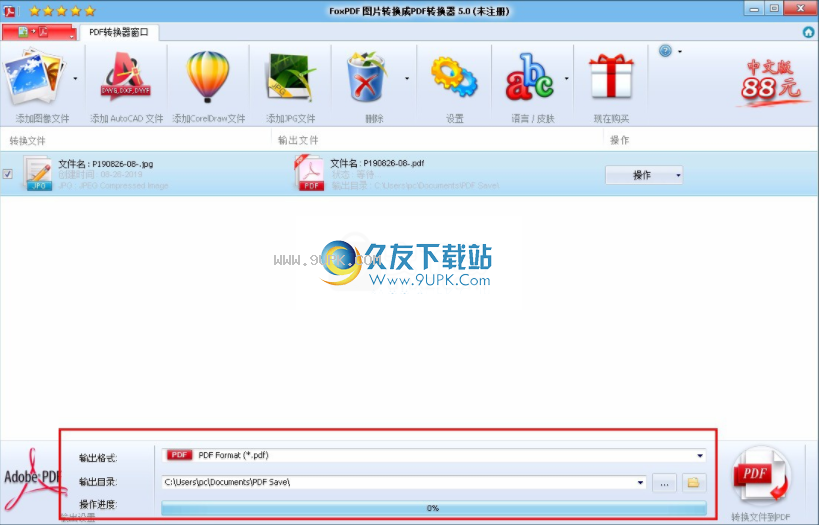This screenshot has height=526, width=819.
Task: Click the 0% operation progress bar
Action: 434,508
